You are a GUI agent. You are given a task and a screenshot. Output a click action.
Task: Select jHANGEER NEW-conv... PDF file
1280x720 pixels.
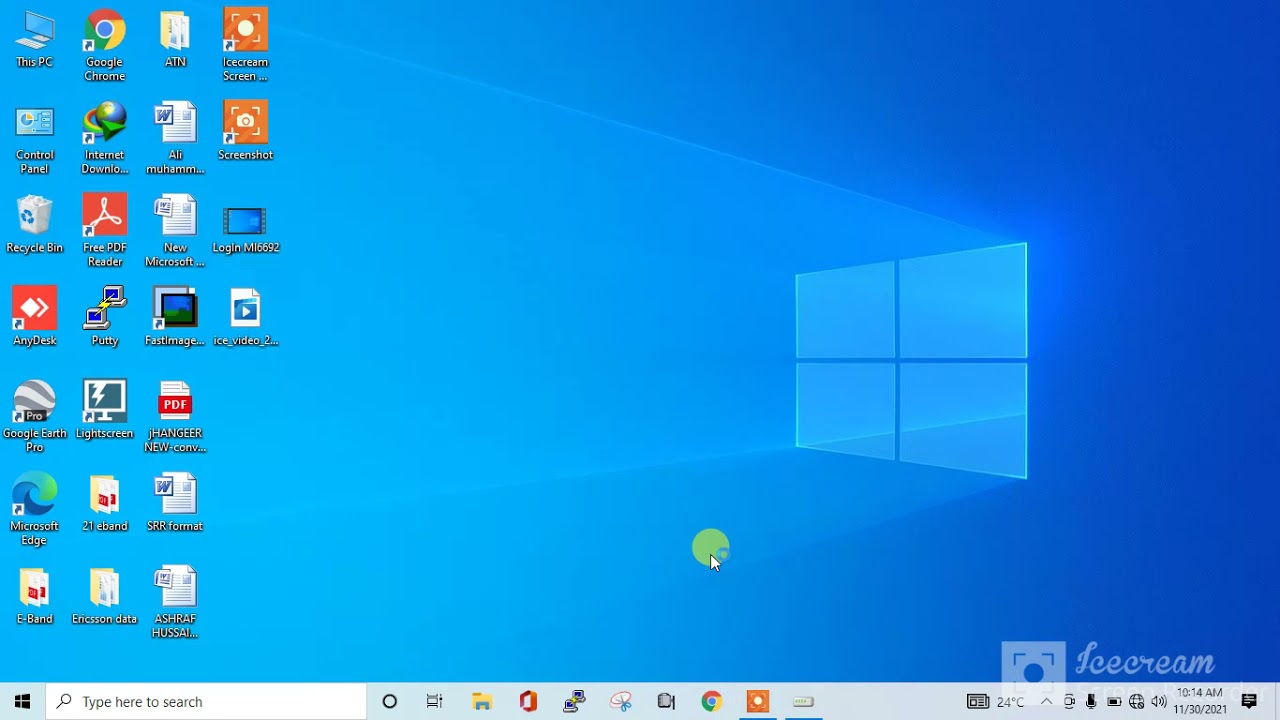click(175, 418)
